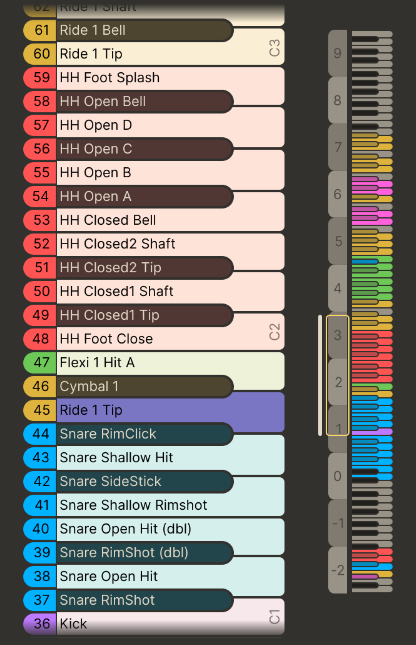Play the HH Foot Splash key
Screen dimensions: 416x645
tap(170, 77)
